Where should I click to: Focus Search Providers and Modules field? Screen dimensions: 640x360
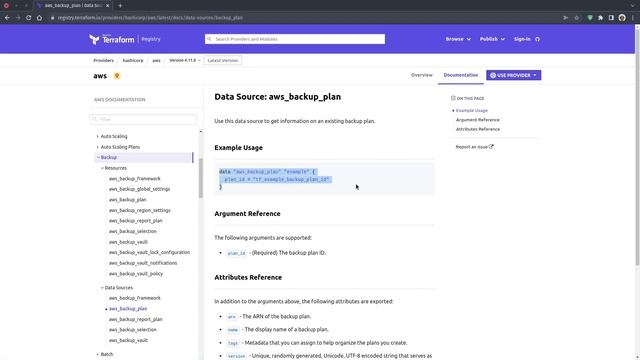pyautogui.click(x=295, y=39)
